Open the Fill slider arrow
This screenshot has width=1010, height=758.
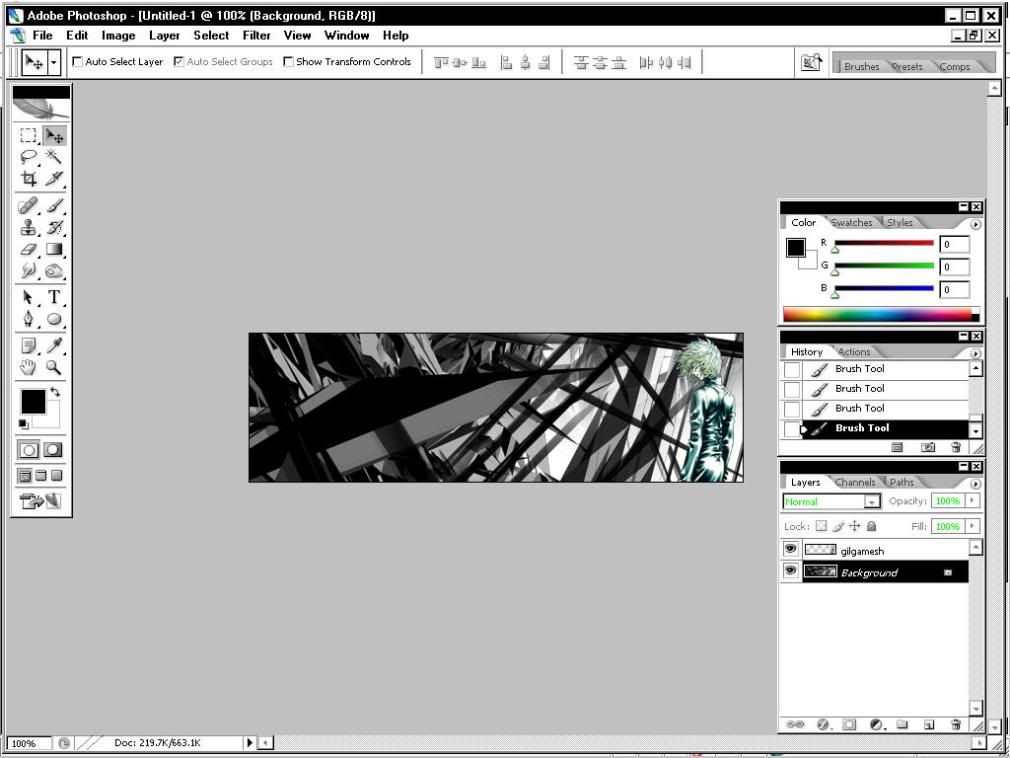tap(972, 526)
